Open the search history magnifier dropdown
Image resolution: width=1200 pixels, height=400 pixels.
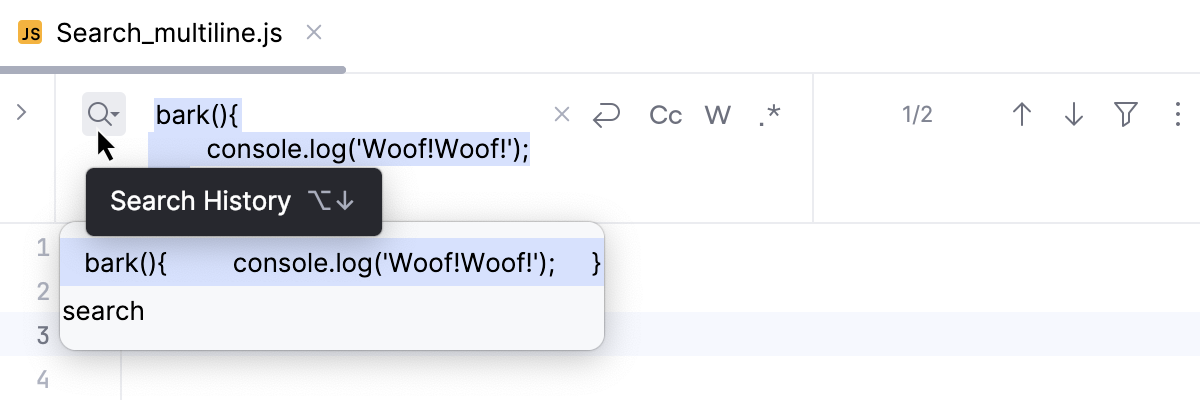pyautogui.click(x=103, y=115)
